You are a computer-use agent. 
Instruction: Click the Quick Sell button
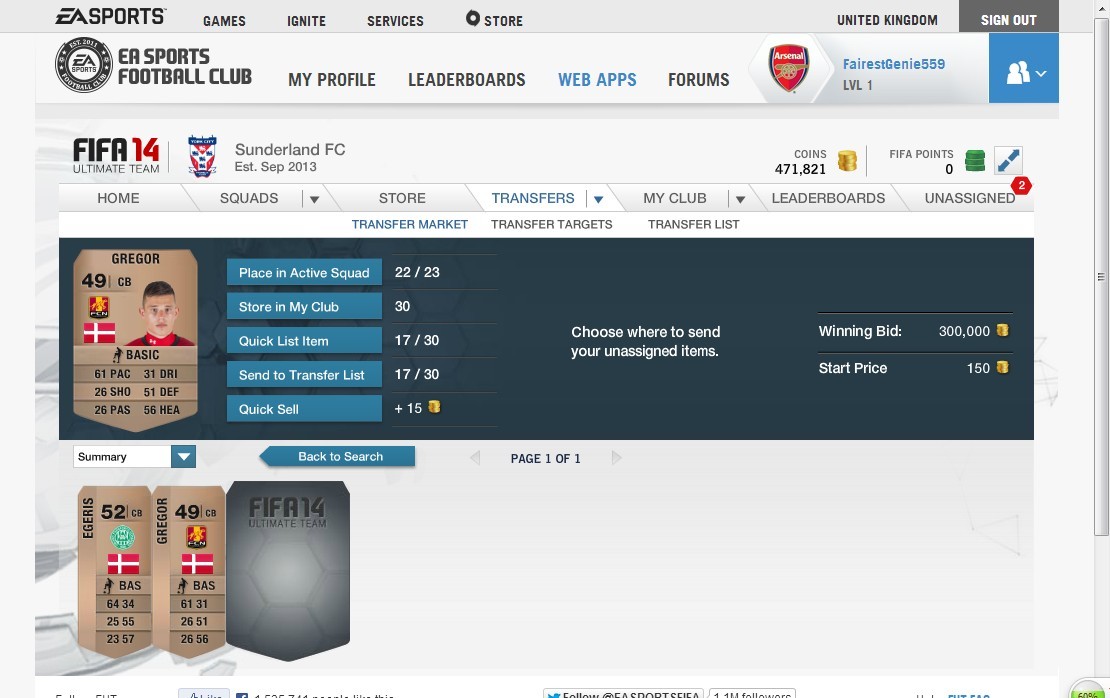pyautogui.click(x=304, y=409)
